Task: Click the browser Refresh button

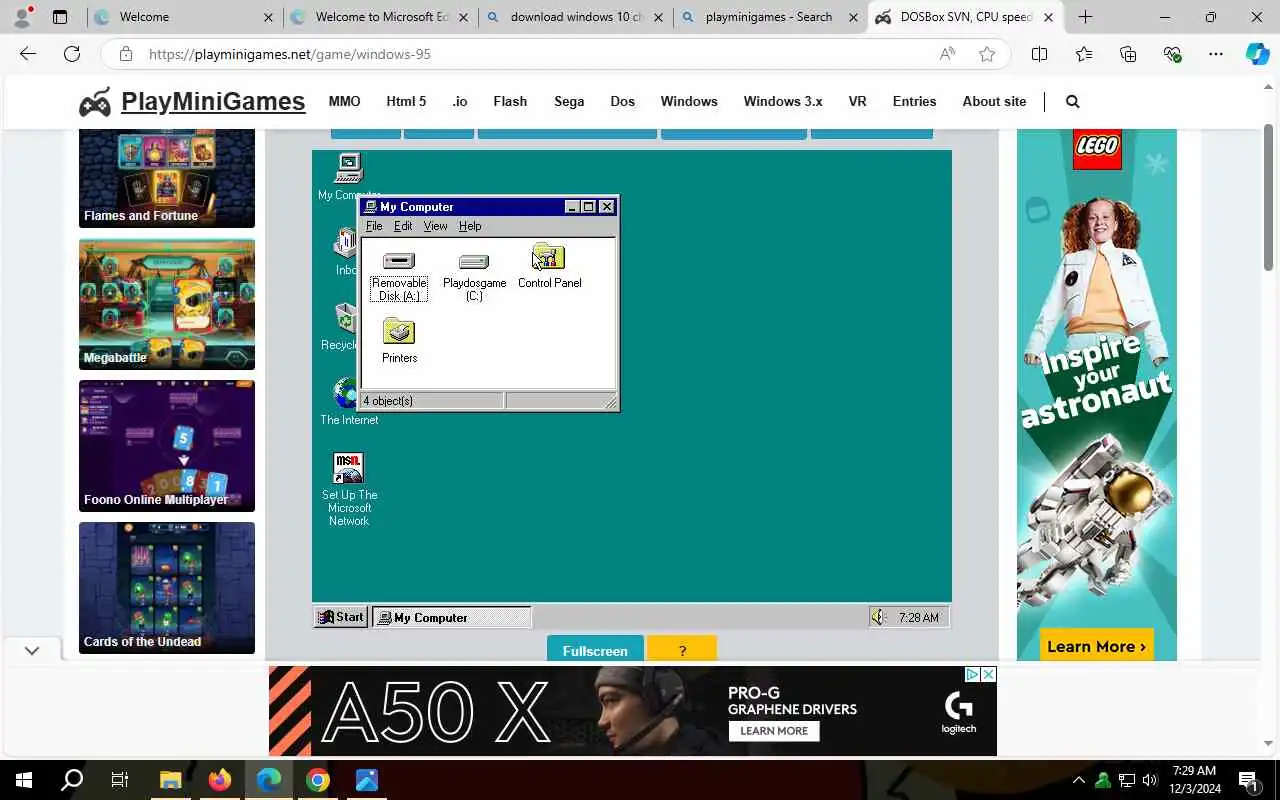Action: (x=72, y=54)
